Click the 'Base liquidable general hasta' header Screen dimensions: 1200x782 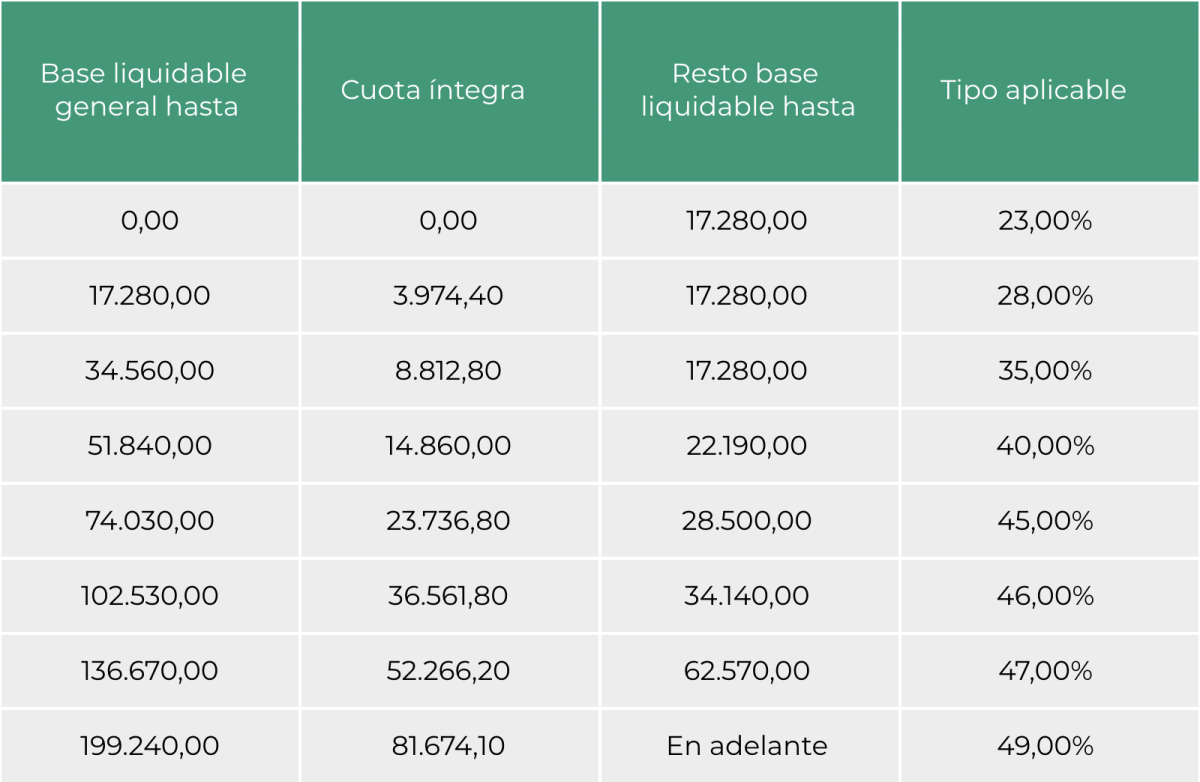(x=150, y=91)
